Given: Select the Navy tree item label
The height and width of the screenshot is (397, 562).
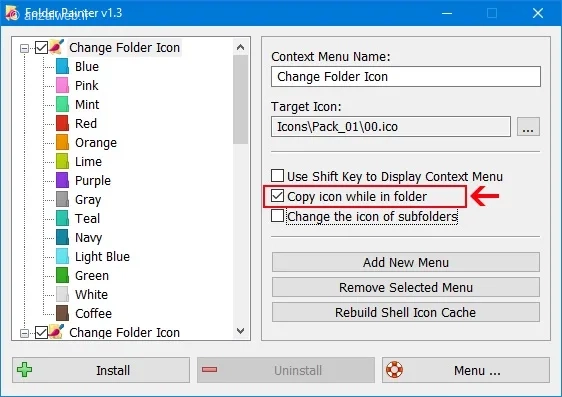Looking at the screenshot, I should [x=89, y=237].
